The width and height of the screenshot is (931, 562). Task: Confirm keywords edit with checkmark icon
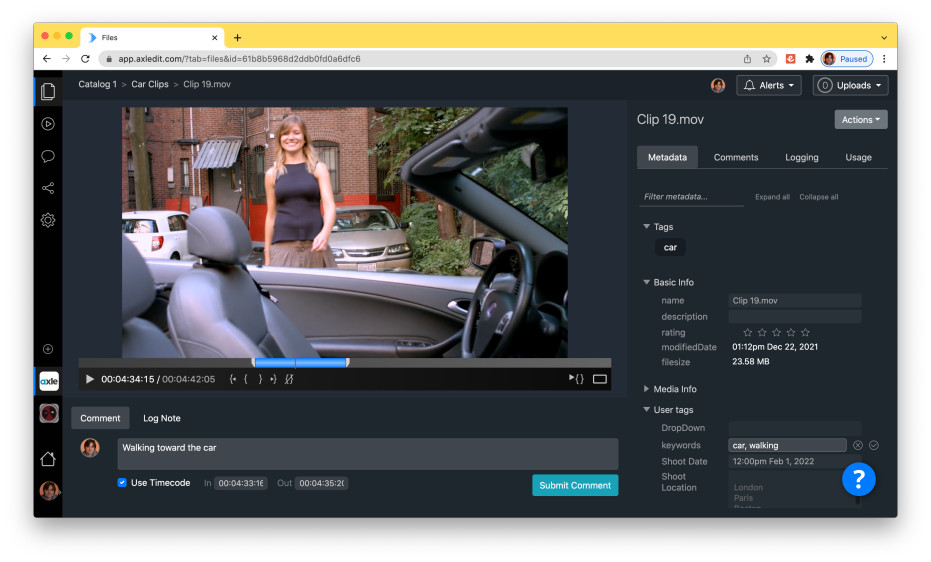874,445
